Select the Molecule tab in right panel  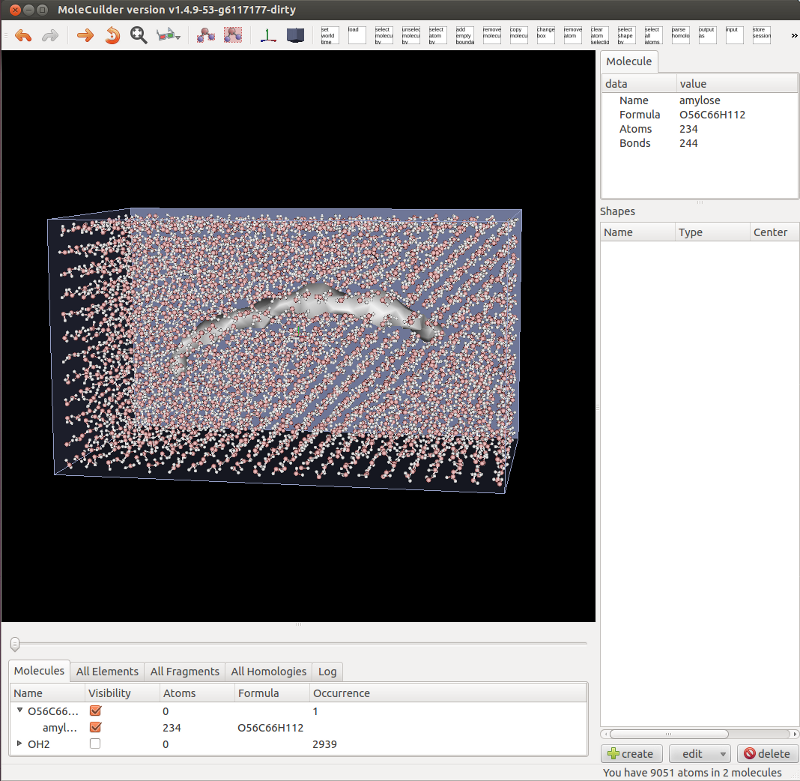pyautogui.click(x=629, y=61)
